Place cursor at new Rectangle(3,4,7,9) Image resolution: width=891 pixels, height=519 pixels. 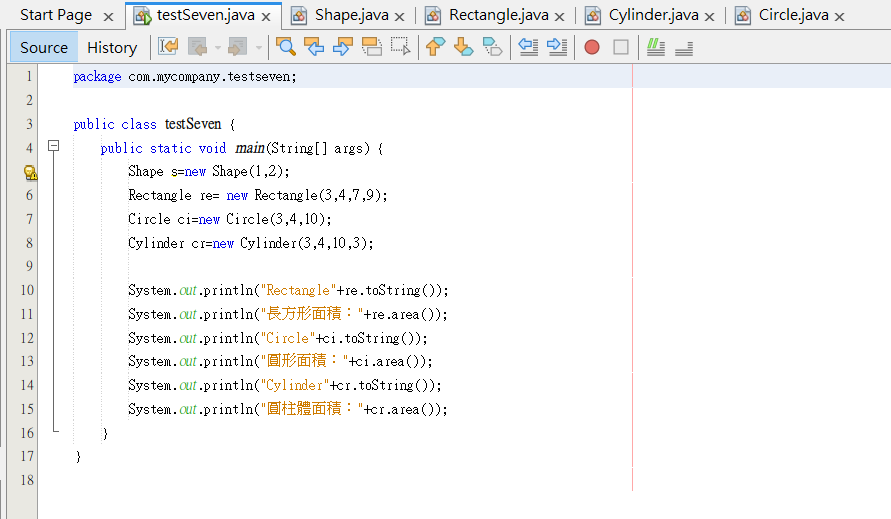[306, 196]
